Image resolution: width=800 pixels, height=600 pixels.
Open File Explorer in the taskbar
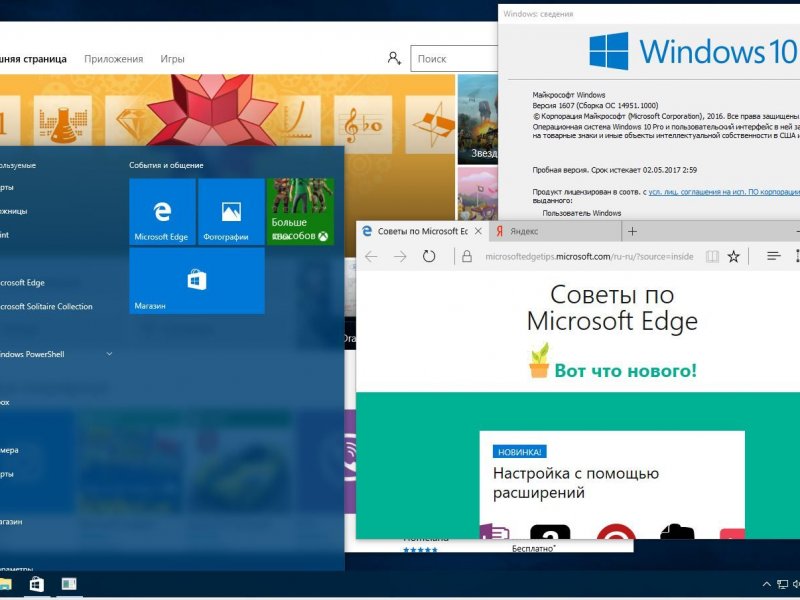coord(5,584)
